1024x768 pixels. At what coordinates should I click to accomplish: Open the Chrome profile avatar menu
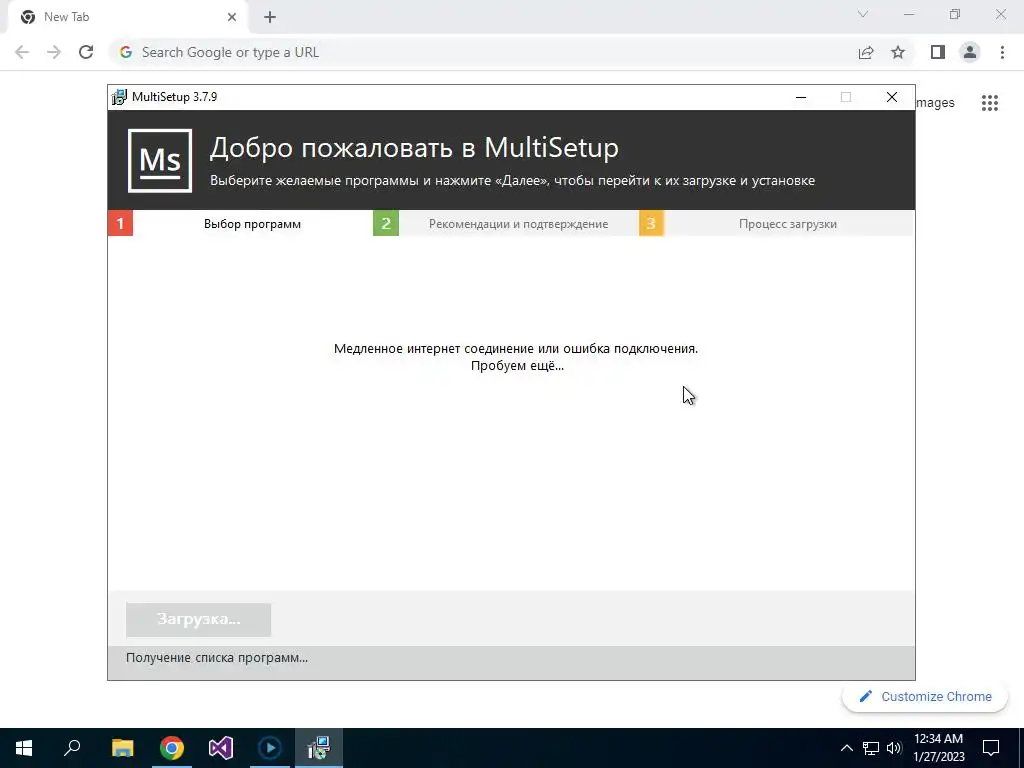(x=970, y=52)
